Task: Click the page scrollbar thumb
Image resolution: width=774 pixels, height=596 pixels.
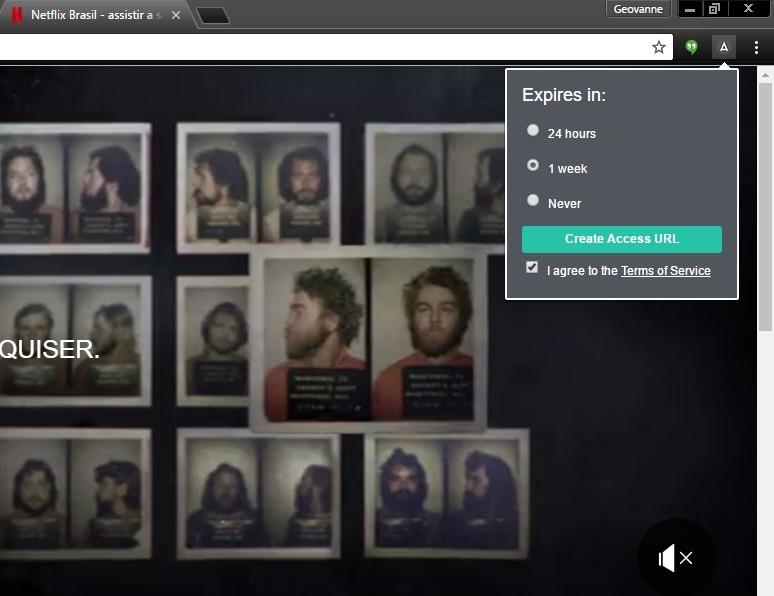Action: point(765,207)
